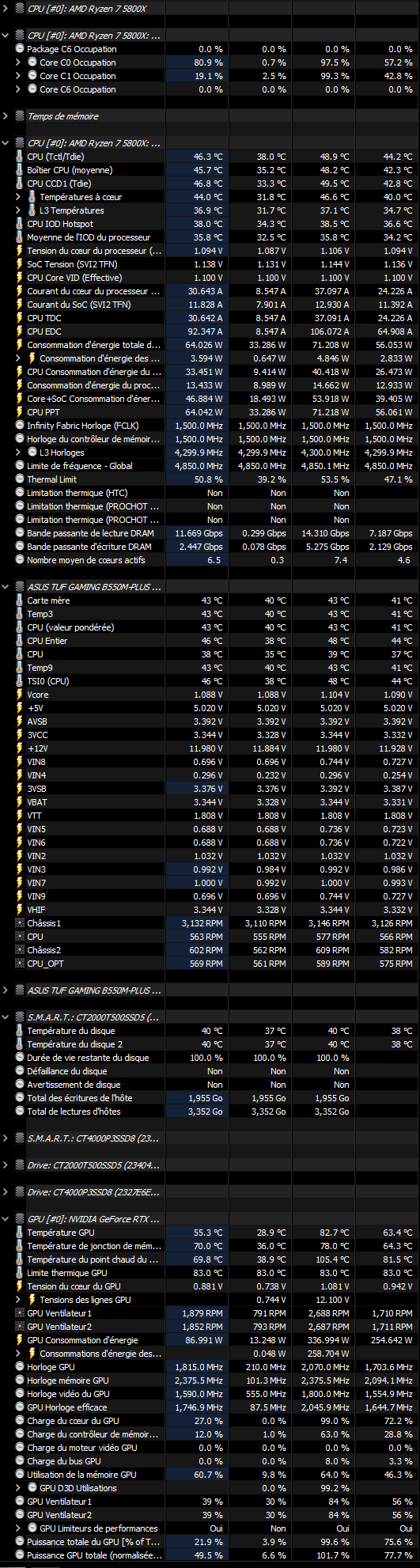Click the 92.347 A current value of CPU EDC

tap(206, 331)
